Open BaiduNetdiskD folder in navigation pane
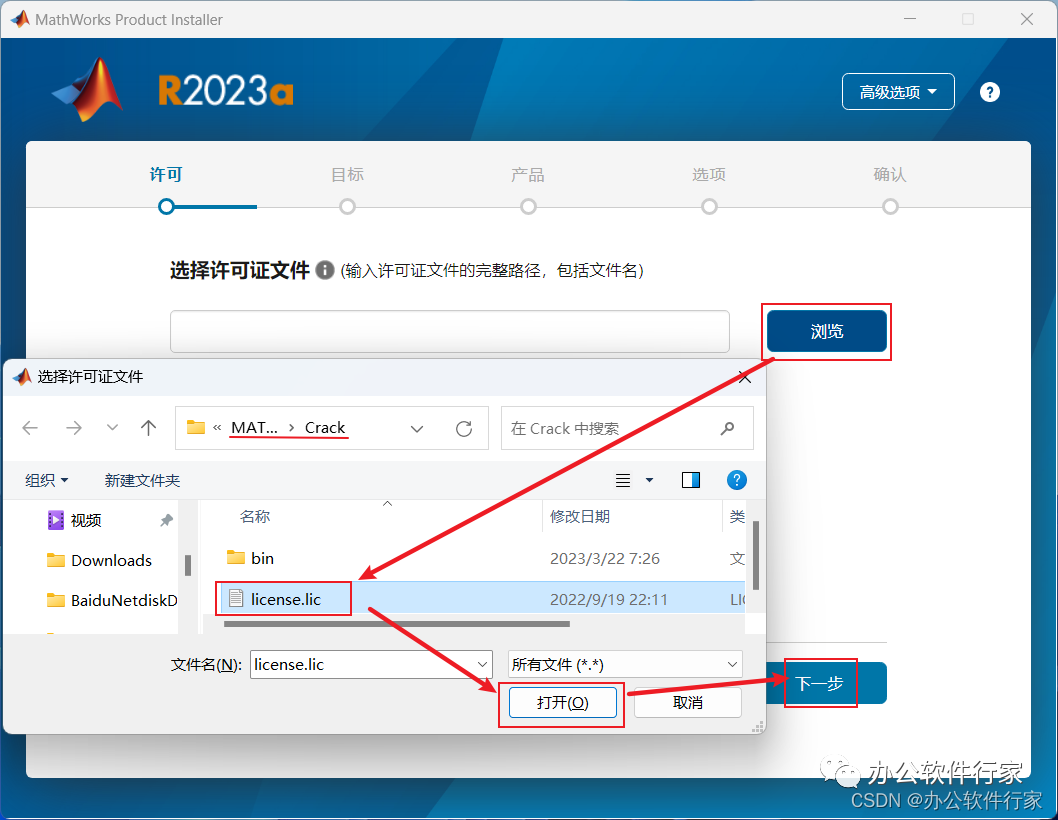 coord(111,600)
